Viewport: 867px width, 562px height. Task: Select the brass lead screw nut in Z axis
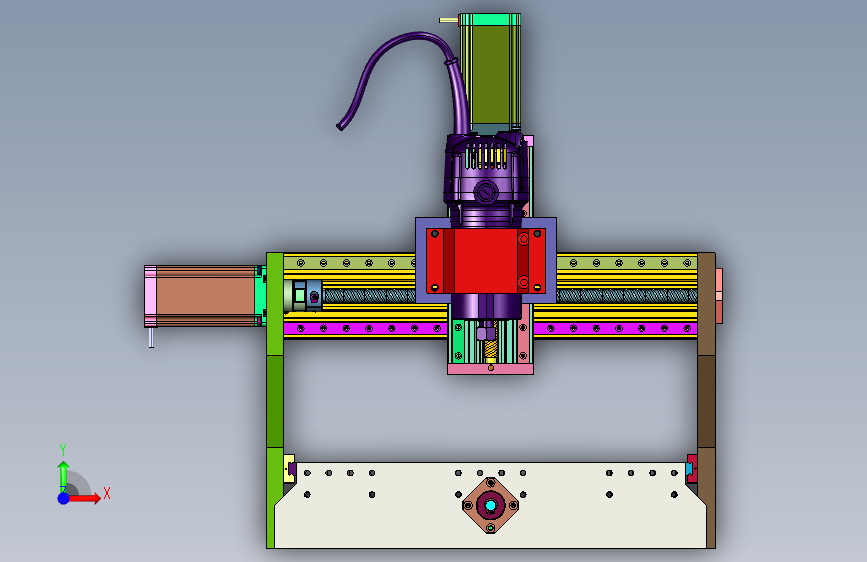pos(490,349)
